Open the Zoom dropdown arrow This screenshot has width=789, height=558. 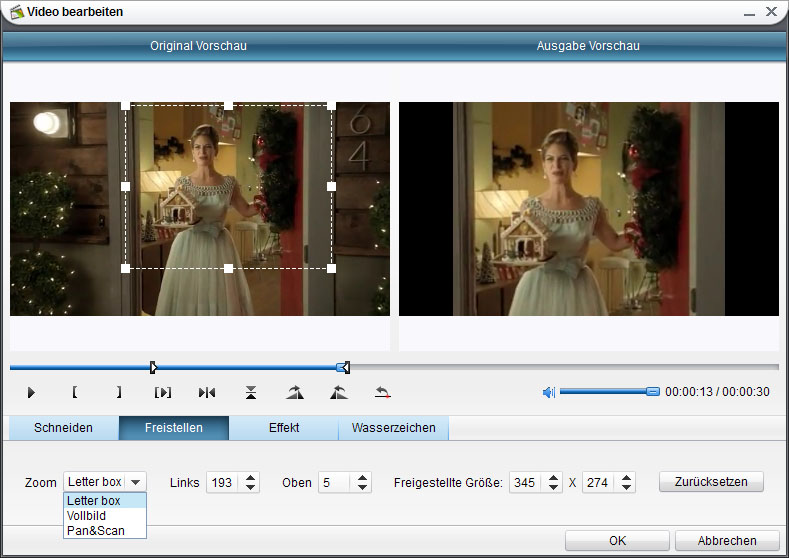click(136, 482)
